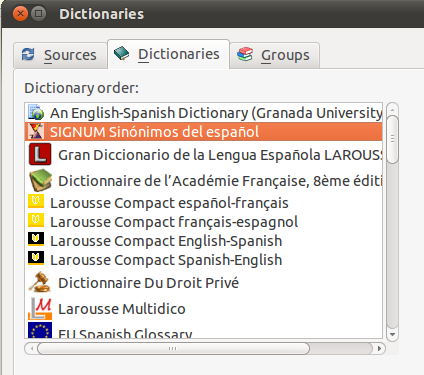
Task: Maximize the Dictionaries window
Action: click(x=39, y=14)
